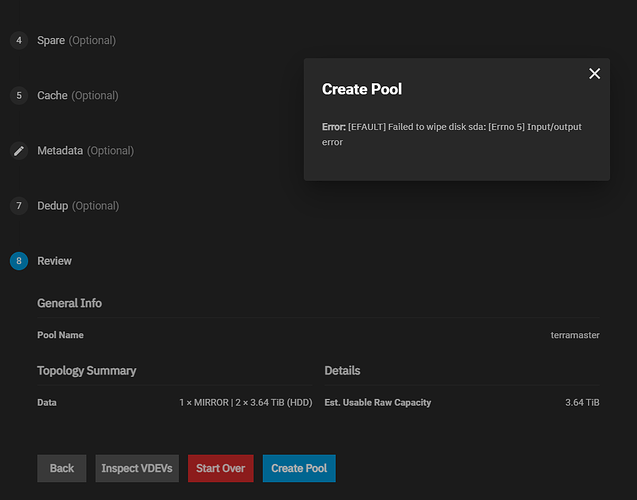Click the step 4 circle icon for Spare
The height and width of the screenshot is (500, 637).
(19, 40)
